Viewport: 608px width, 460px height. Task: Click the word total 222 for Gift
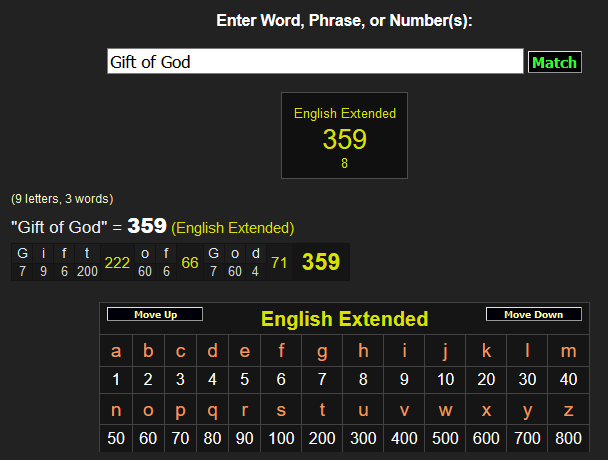(x=117, y=263)
